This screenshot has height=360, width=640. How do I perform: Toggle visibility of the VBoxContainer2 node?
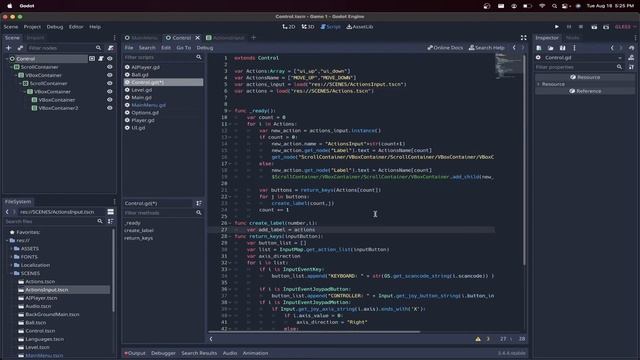tap(109, 108)
